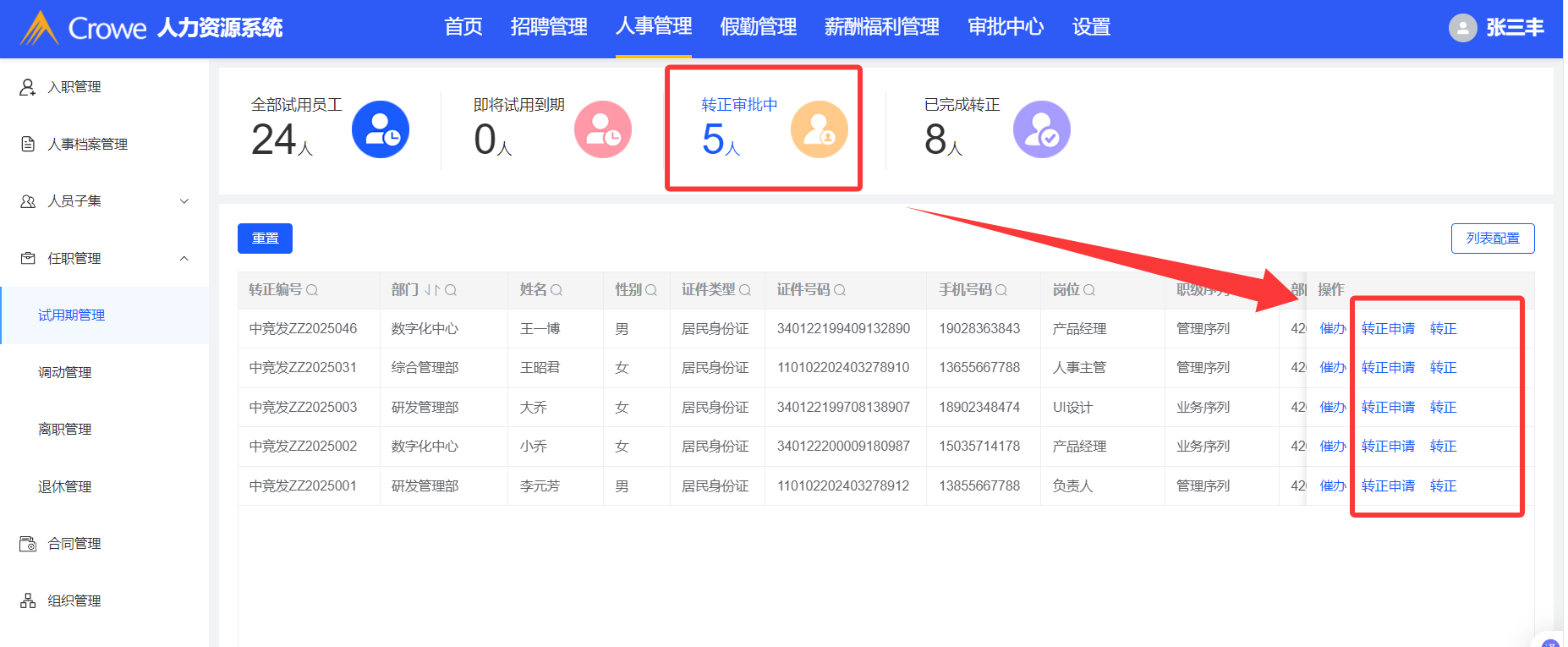Click the search icon beside 手机号码 header

coord(1001,290)
